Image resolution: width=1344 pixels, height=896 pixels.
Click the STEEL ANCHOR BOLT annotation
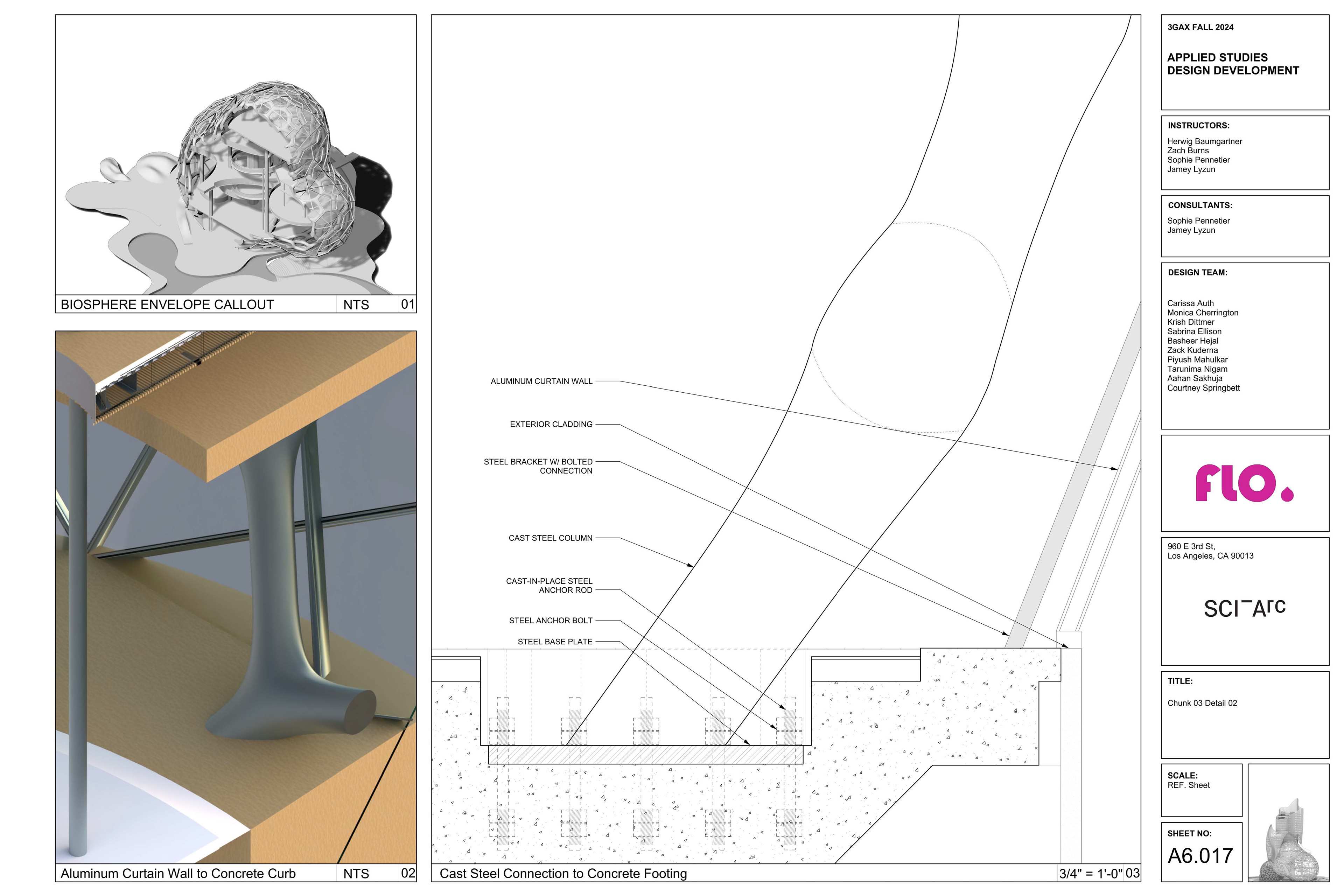point(550,620)
